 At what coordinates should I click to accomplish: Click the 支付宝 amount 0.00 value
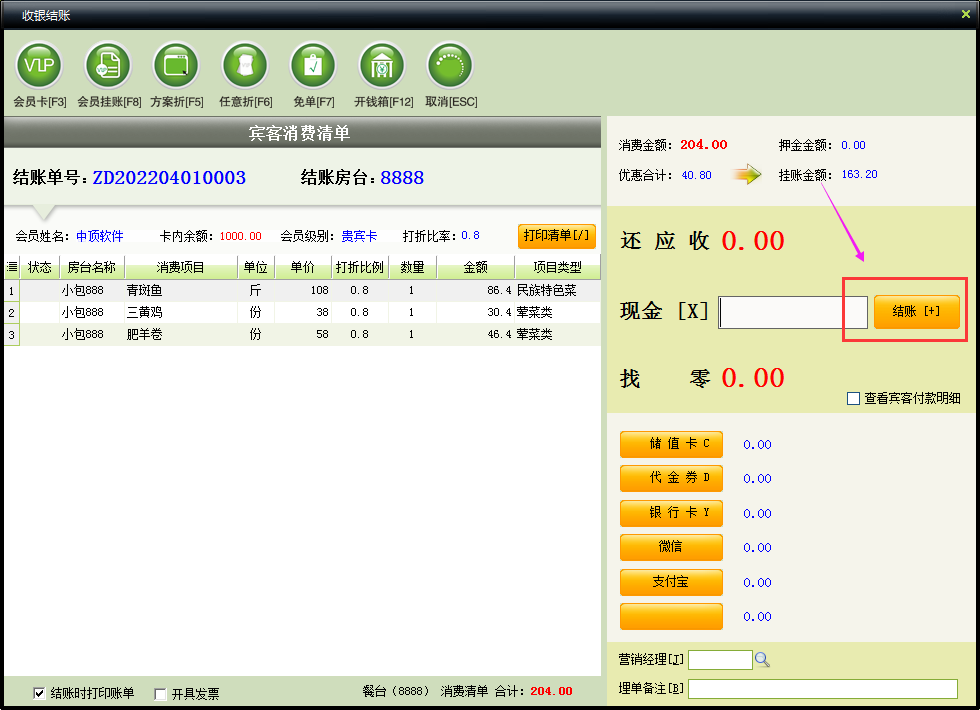tap(758, 582)
